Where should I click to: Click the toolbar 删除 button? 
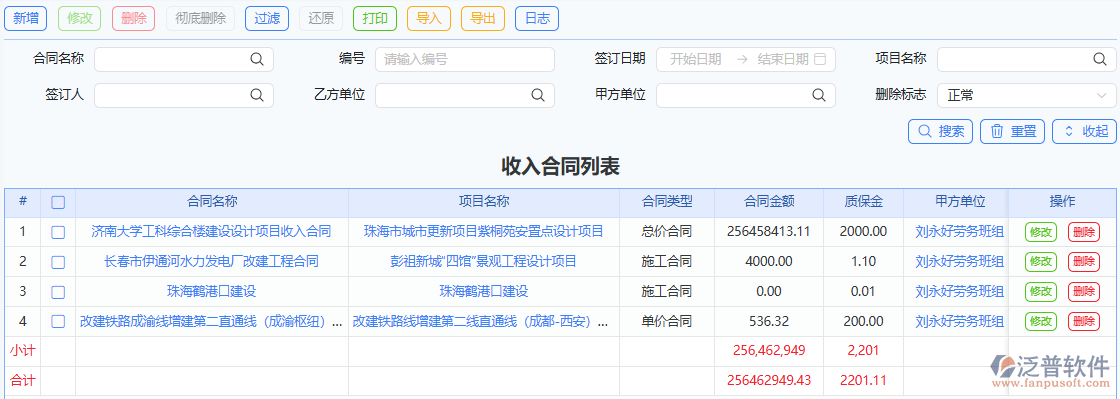tap(134, 19)
